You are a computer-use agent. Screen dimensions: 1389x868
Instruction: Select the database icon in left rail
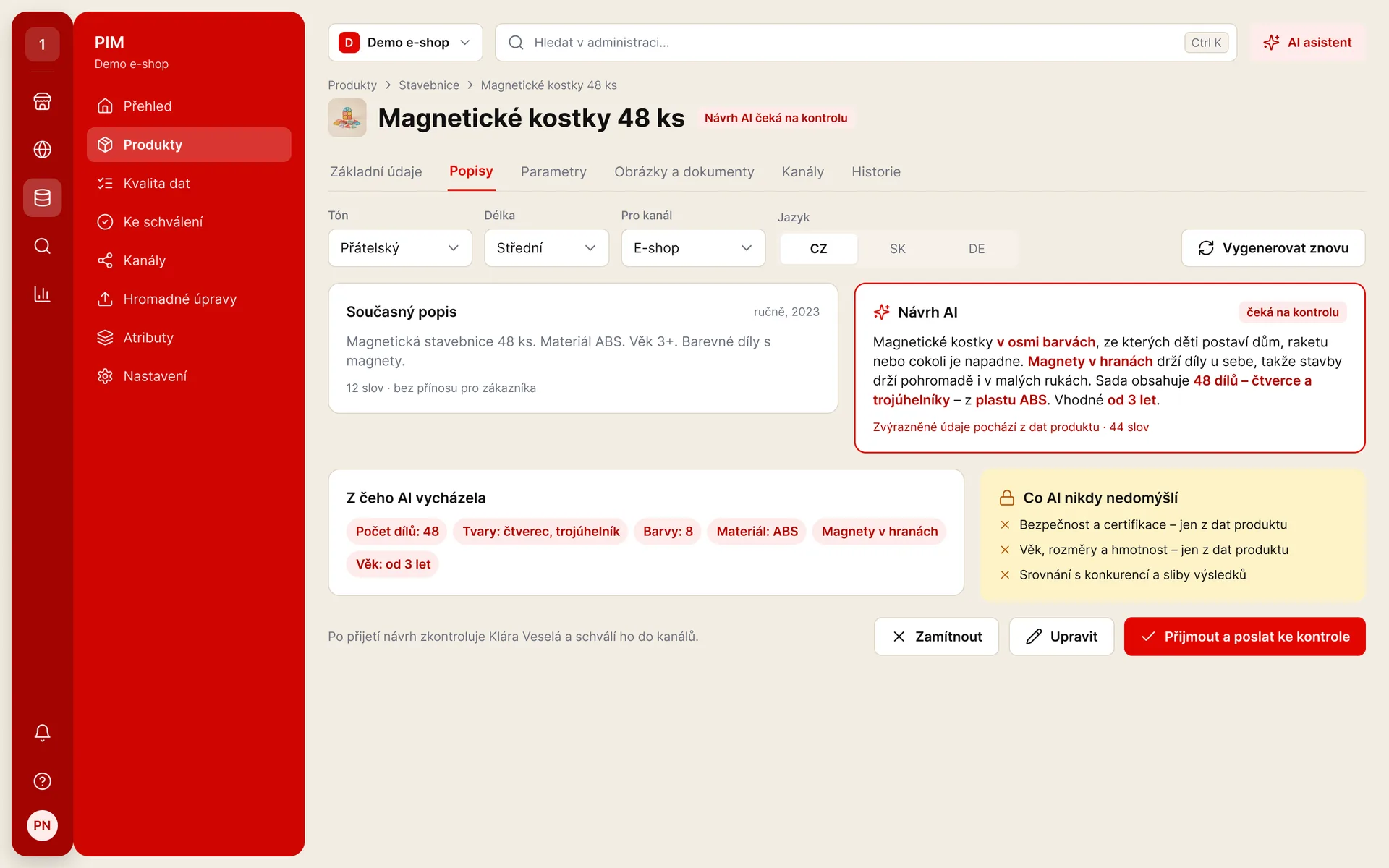42,197
